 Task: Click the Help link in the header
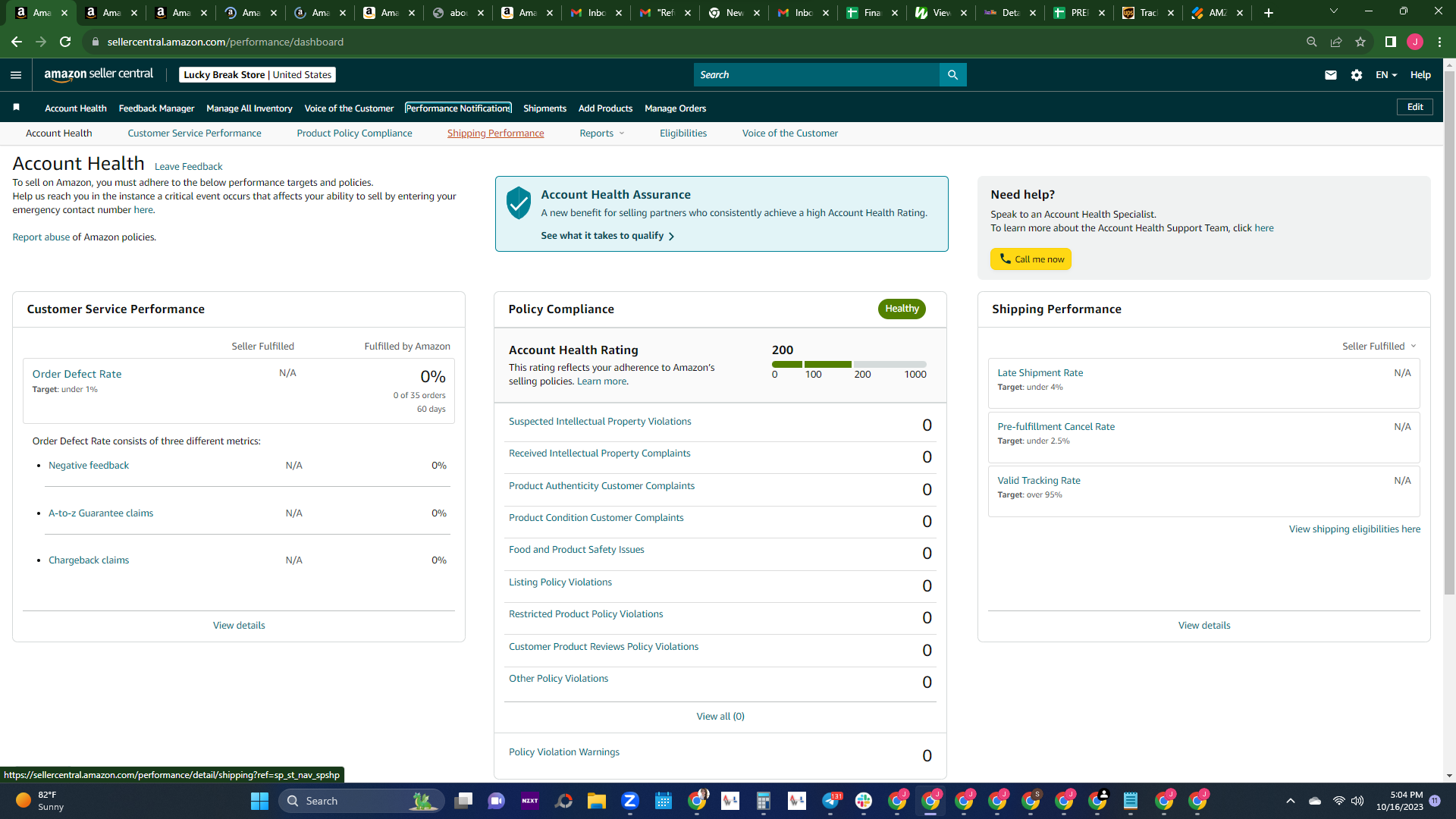tap(1420, 74)
